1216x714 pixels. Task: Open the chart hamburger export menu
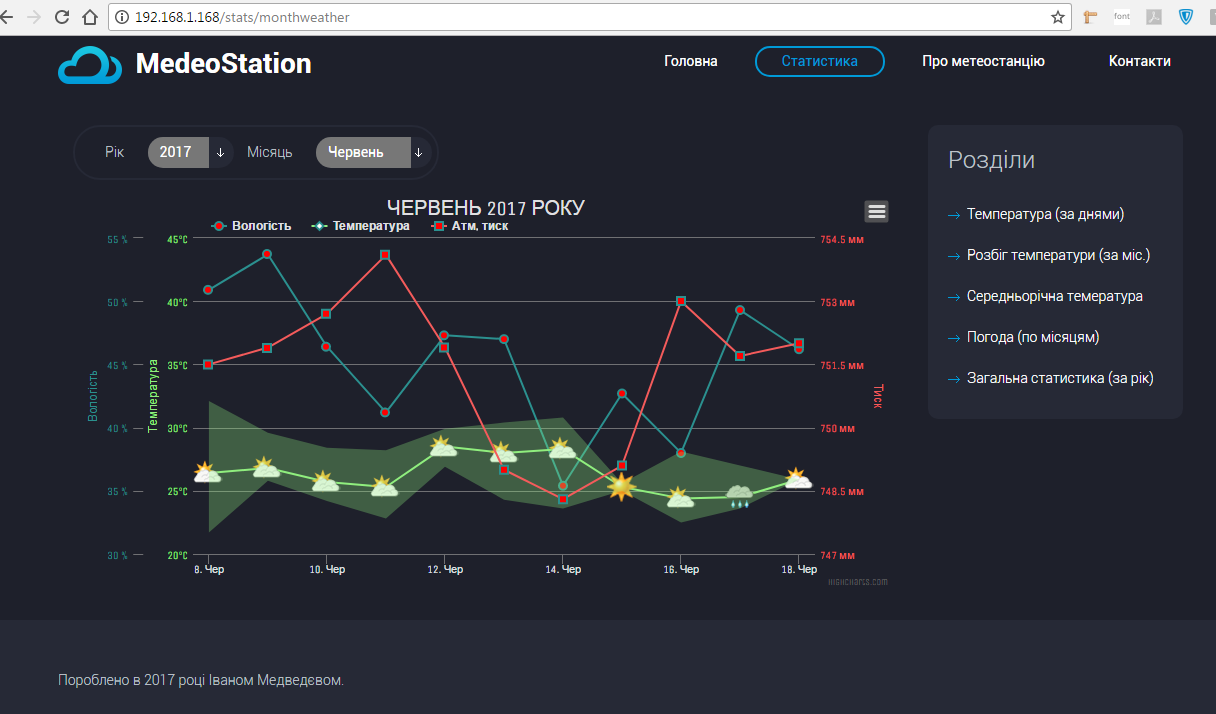(x=876, y=211)
